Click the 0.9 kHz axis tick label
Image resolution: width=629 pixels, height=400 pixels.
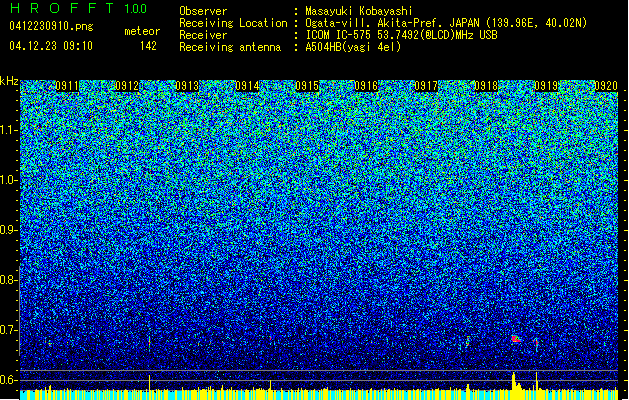click(x=8, y=230)
